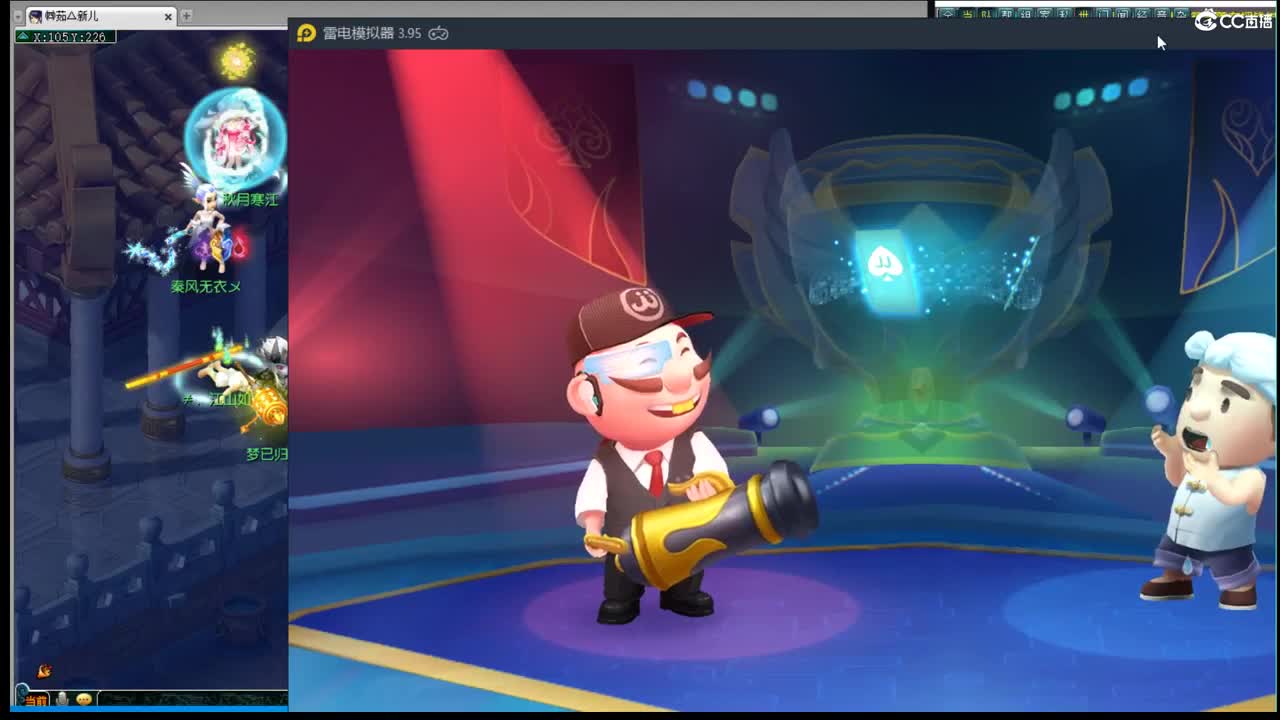This screenshot has width=1280, height=720.
Task: Click player name 秋月寒江
Action: pyautogui.click(x=249, y=200)
